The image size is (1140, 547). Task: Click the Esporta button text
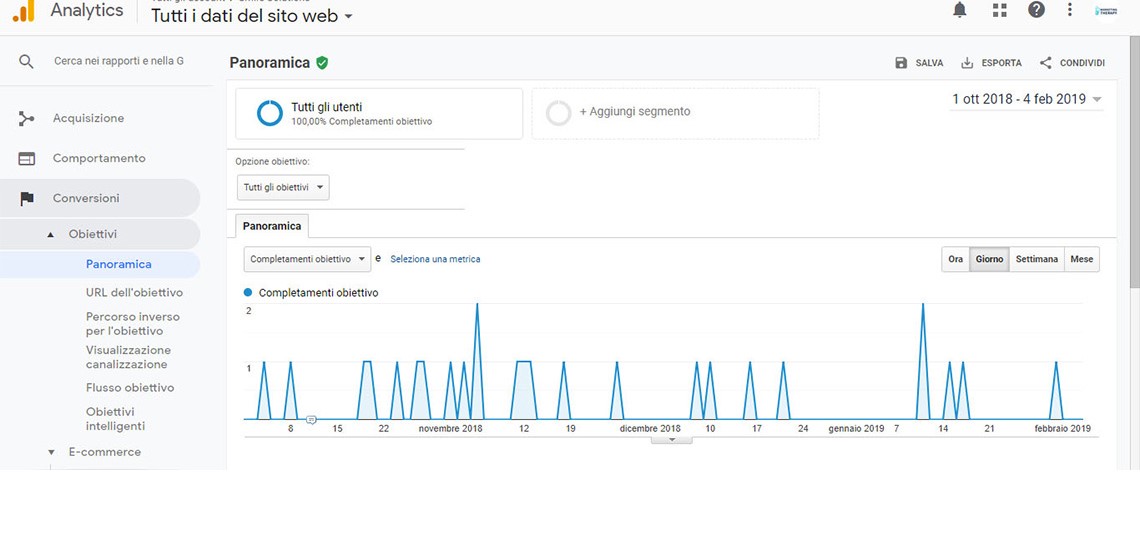point(1001,63)
